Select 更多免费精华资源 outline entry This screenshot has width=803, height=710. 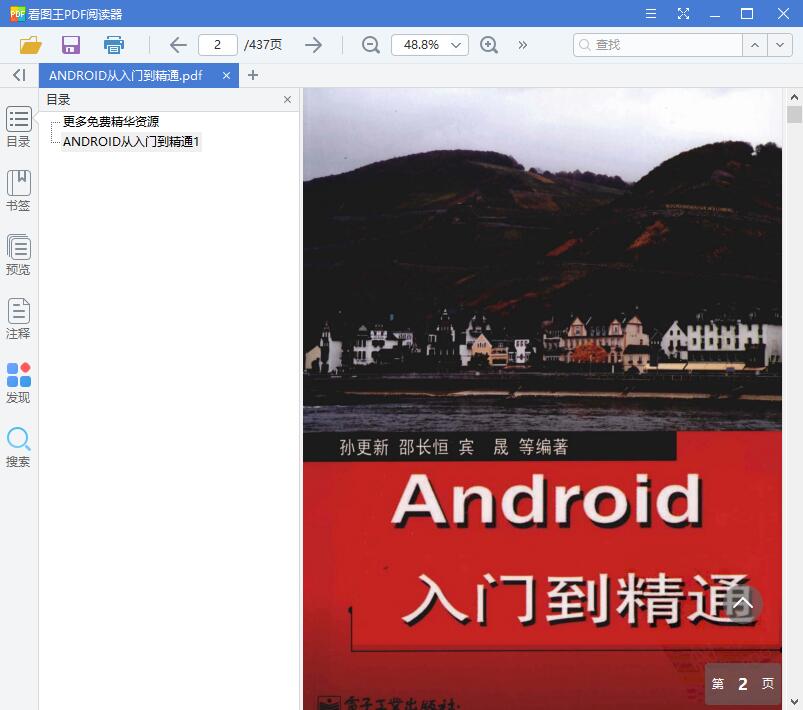click(111, 121)
